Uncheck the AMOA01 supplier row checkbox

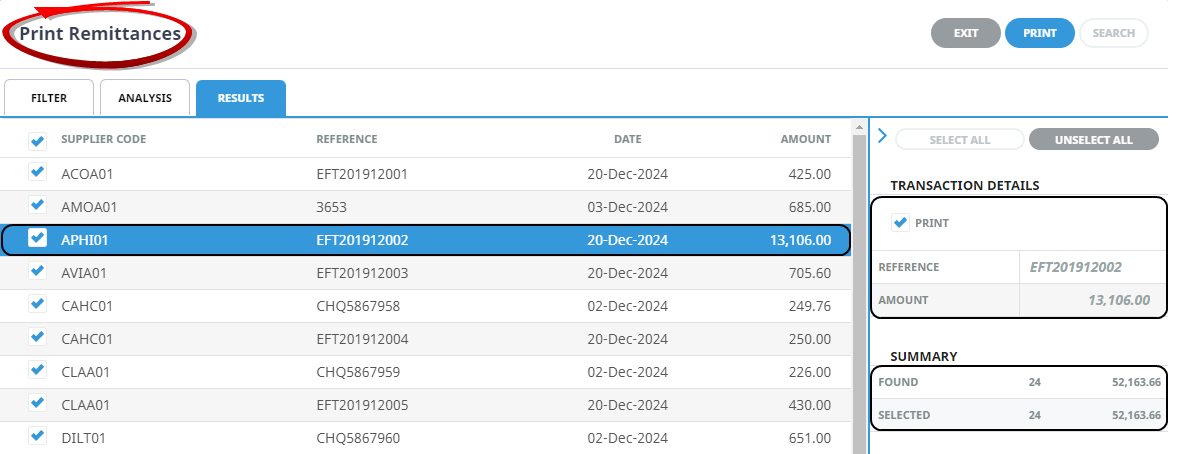38,205
